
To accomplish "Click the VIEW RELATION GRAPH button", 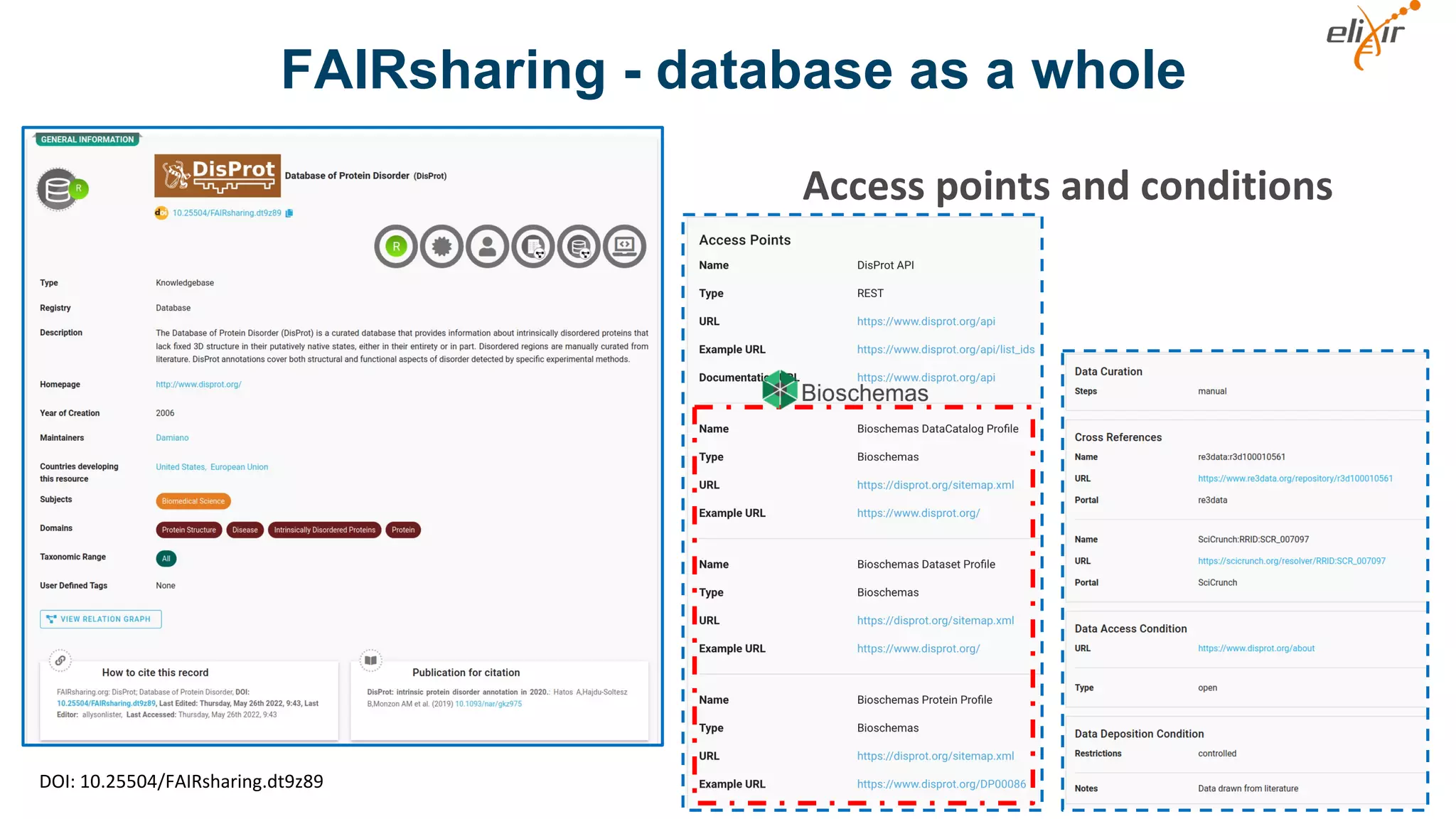I will 101,619.
